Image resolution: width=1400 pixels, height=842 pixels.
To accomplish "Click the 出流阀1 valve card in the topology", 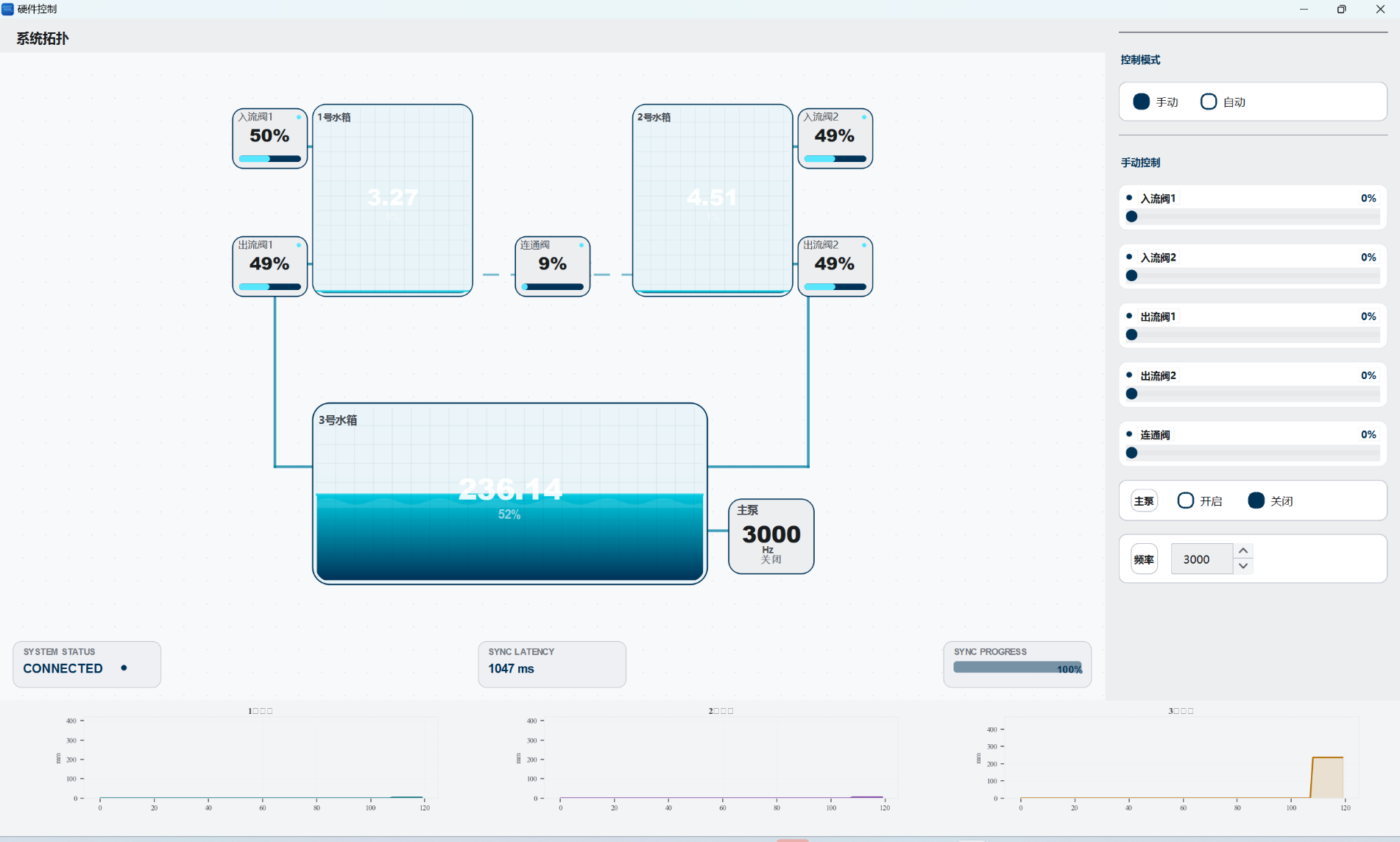I will pos(270,266).
